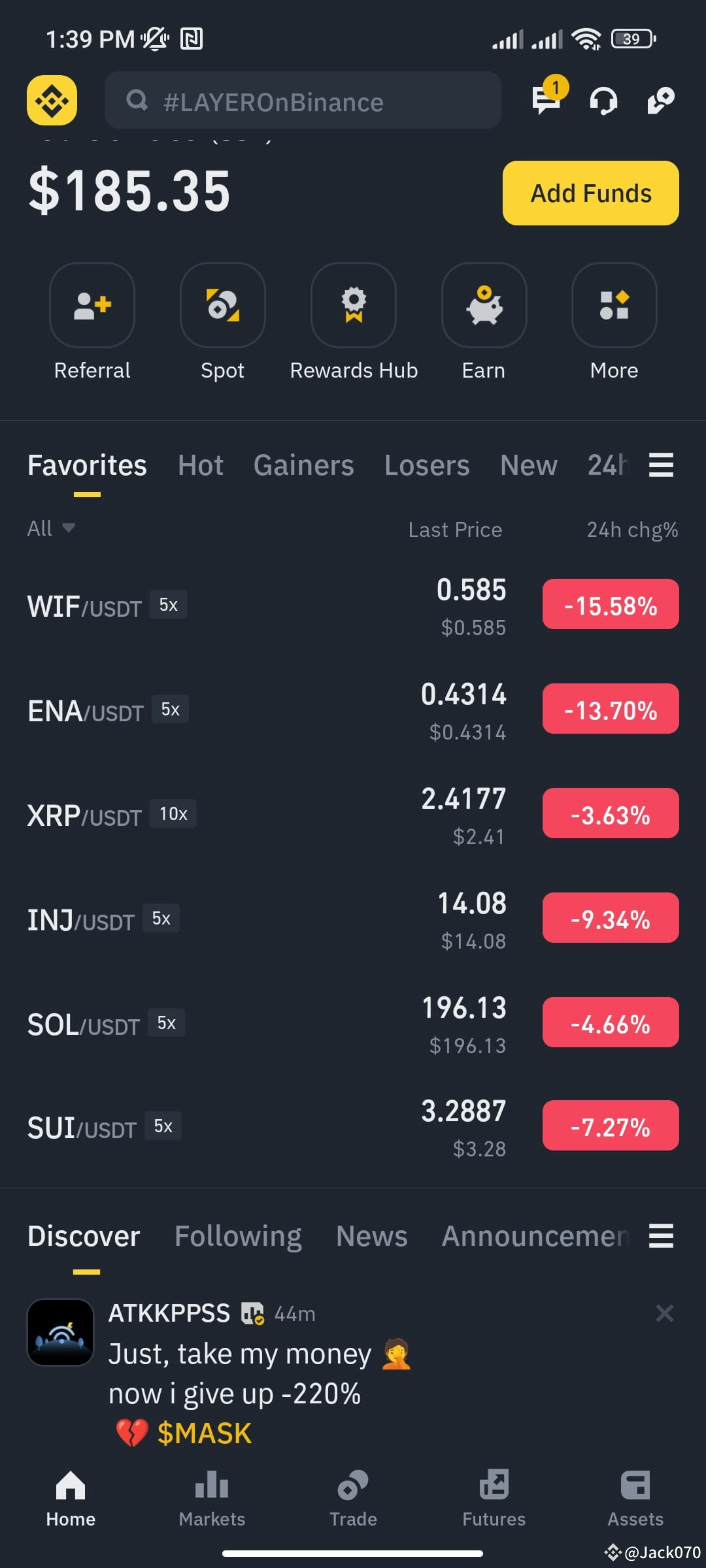Expand the Discover feed tabs menu

[661, 1236]
